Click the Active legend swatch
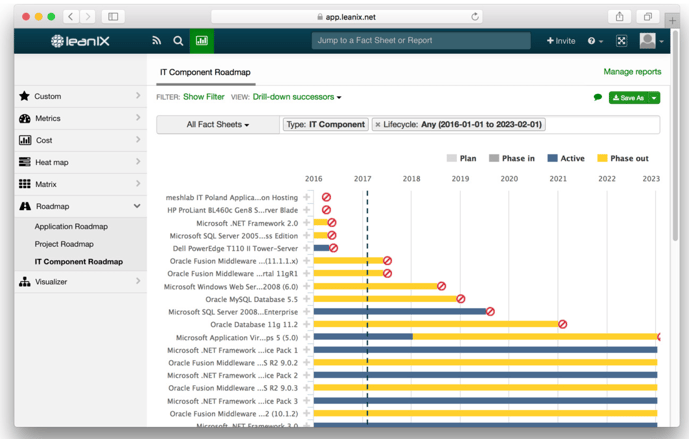This screenshot has width=689, height=439. pos(552,158)
